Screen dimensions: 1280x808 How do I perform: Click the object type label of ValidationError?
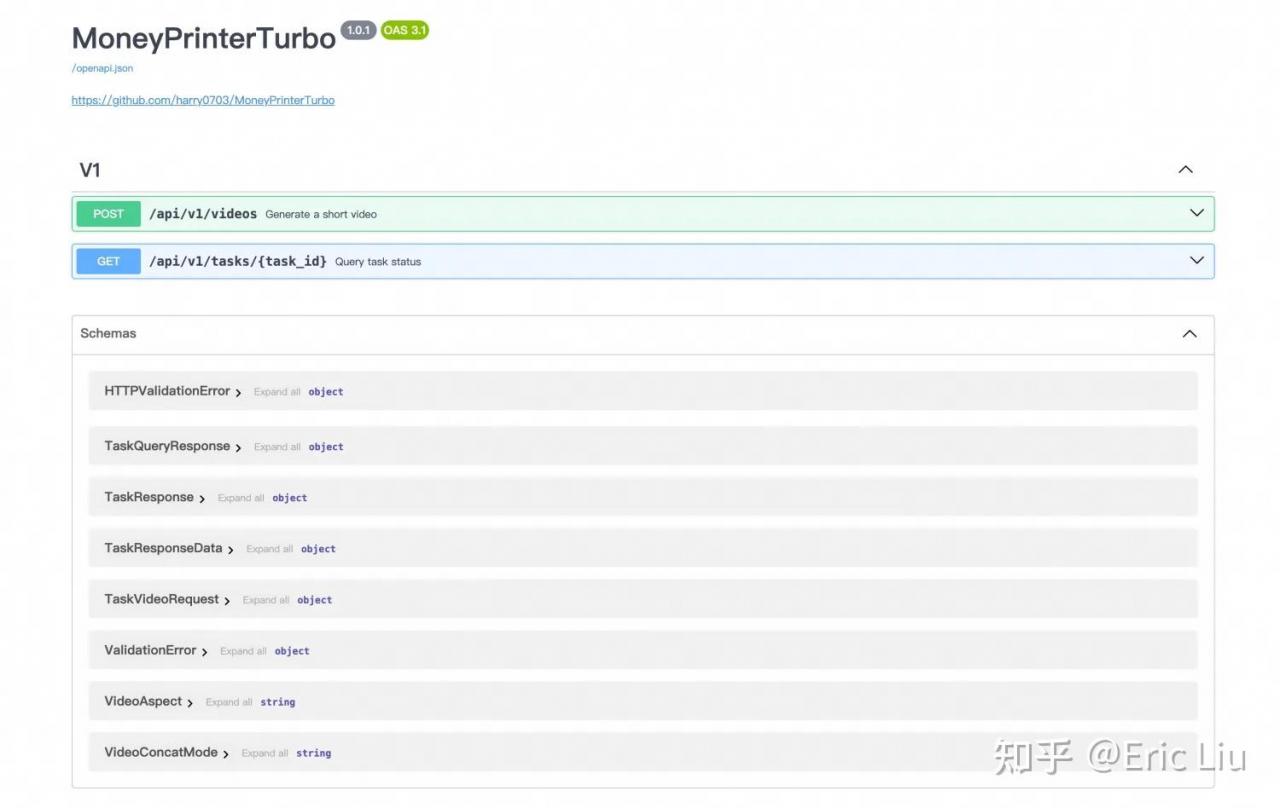click(292, 651)
